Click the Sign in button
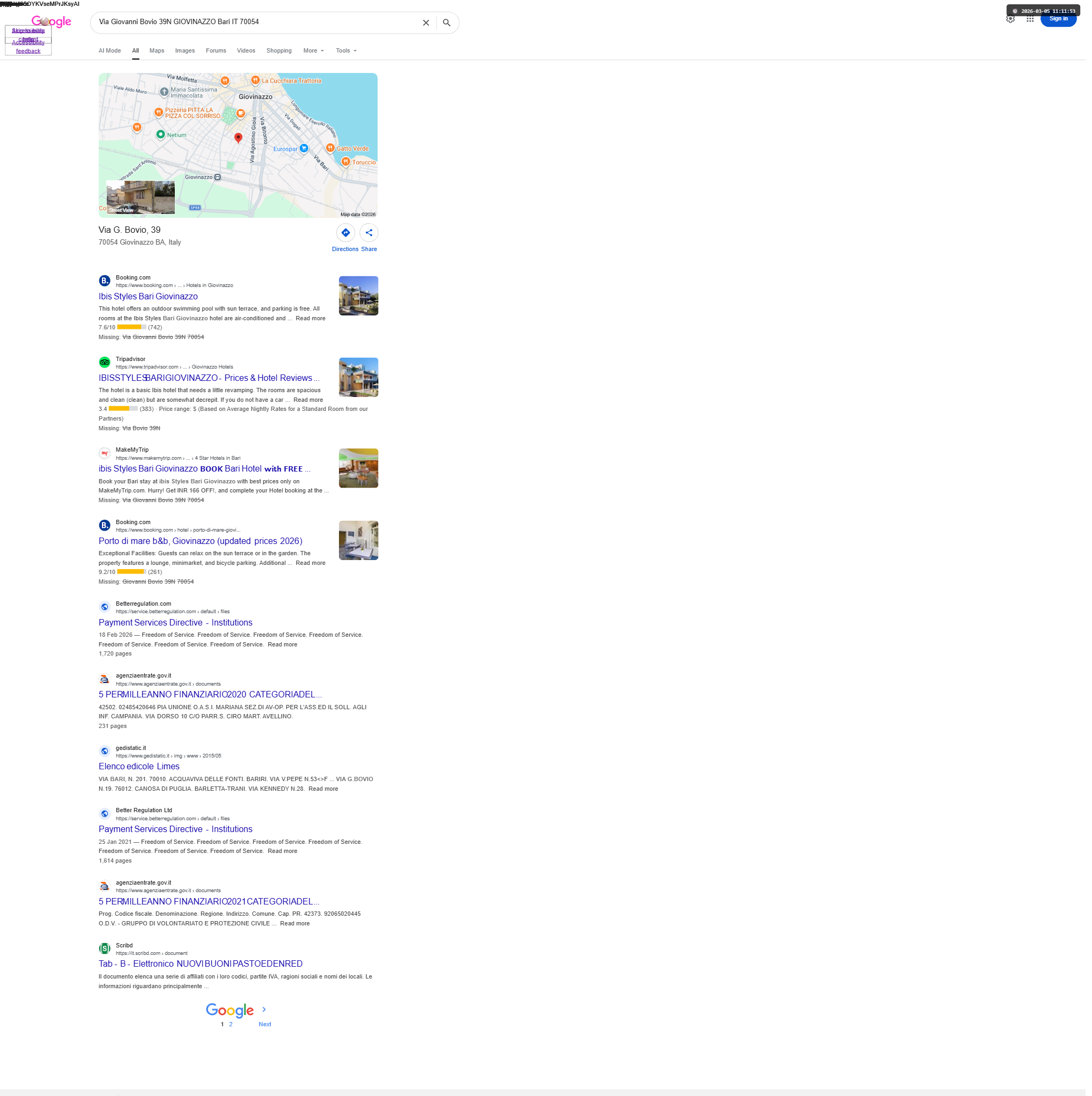This screenshot has height=1096, width=1092. pyautogui.click(x=1064, y=19)
